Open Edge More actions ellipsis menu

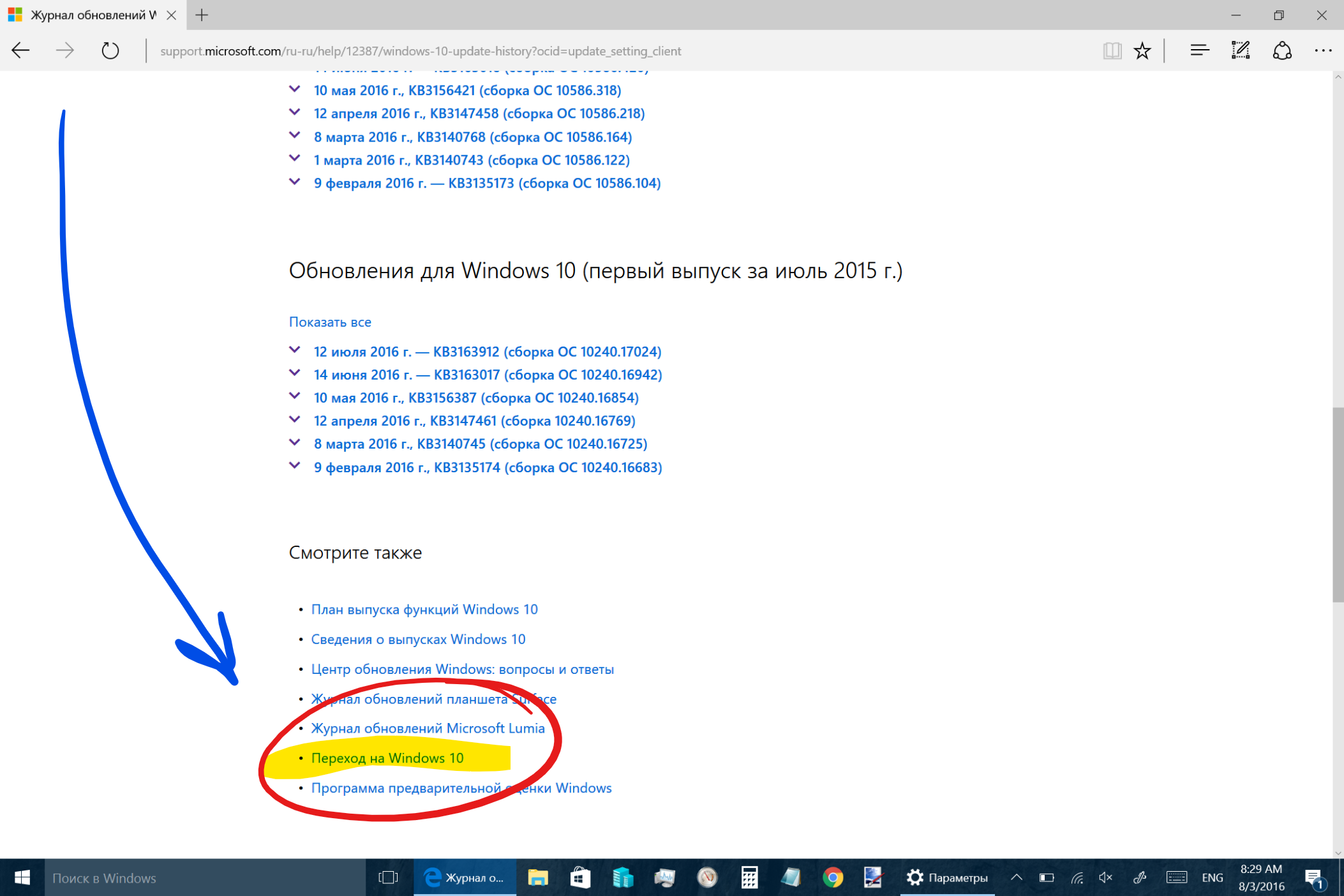point(1323,50)
